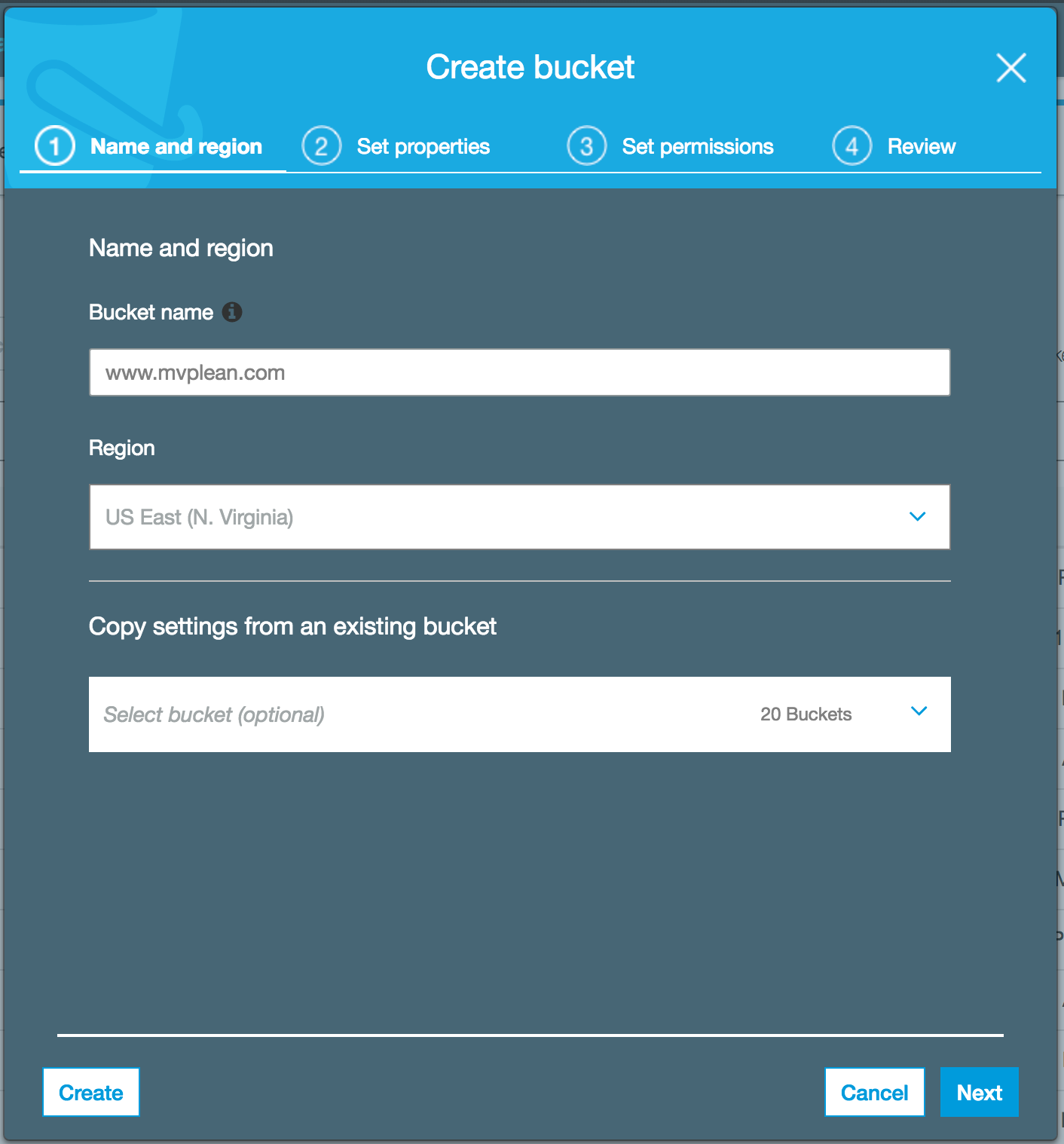Switch to the Set properties step
The image size is (1064, 1144).
click(423, 146)
